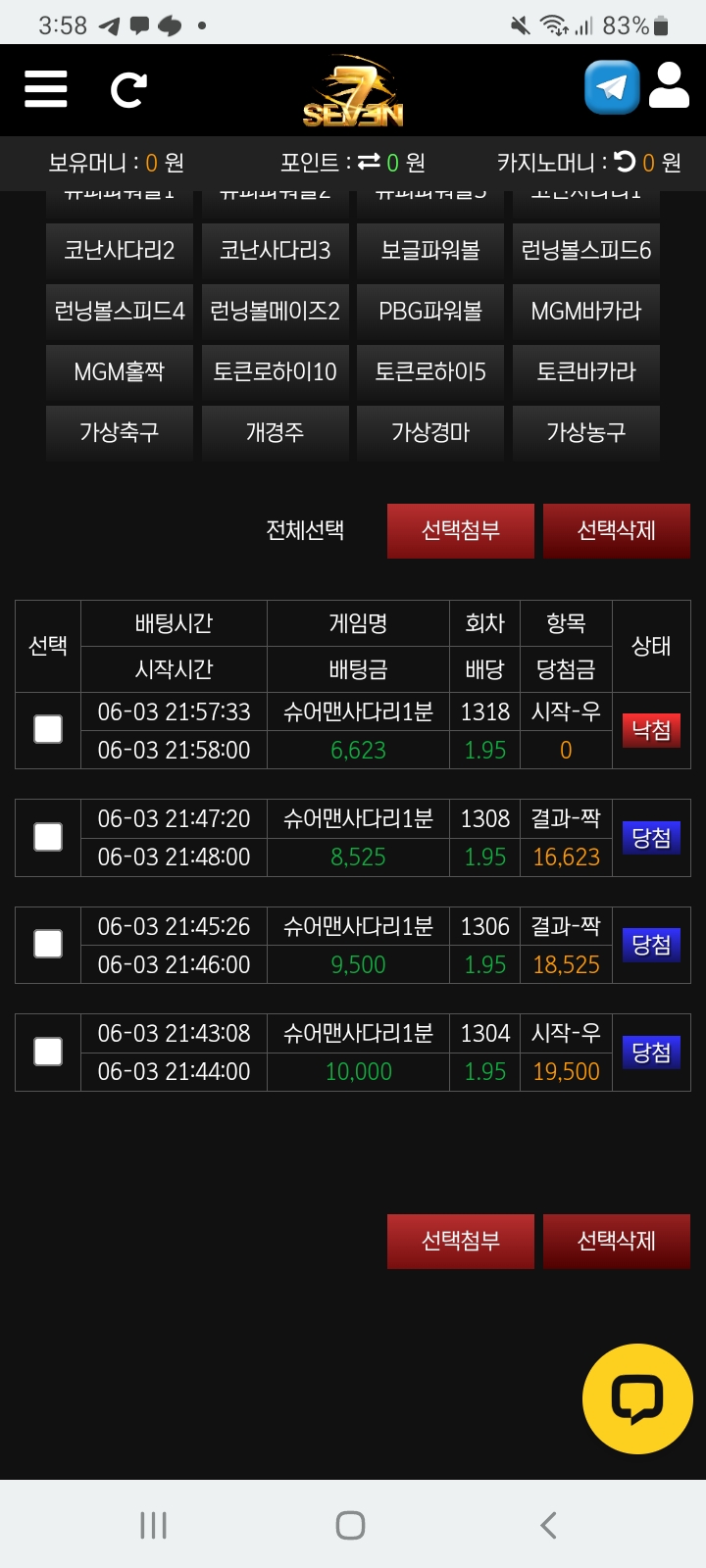Image resolution: width=706 pixels, height=1568 pixels.
Task: Switch to MGM바카라 game tab
Action: point(585,311)
